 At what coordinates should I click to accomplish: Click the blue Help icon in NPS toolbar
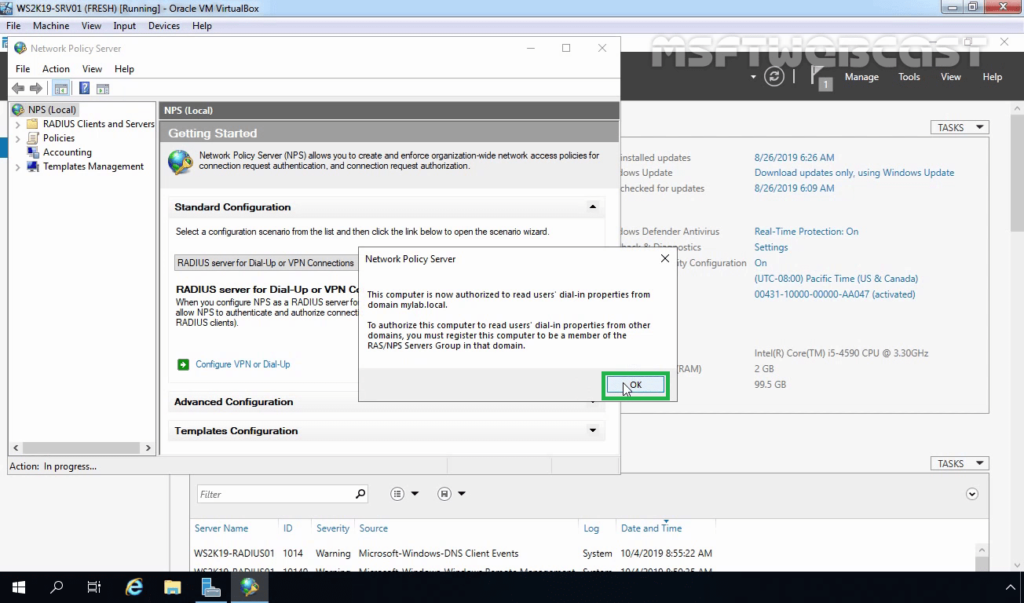[x=84, y=88]
